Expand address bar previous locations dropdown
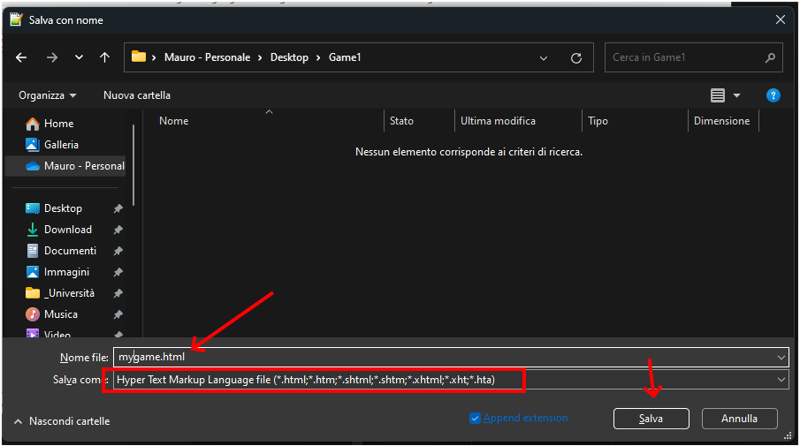The height and width of the screenshot is (446, 800). [x=543, y=58]
